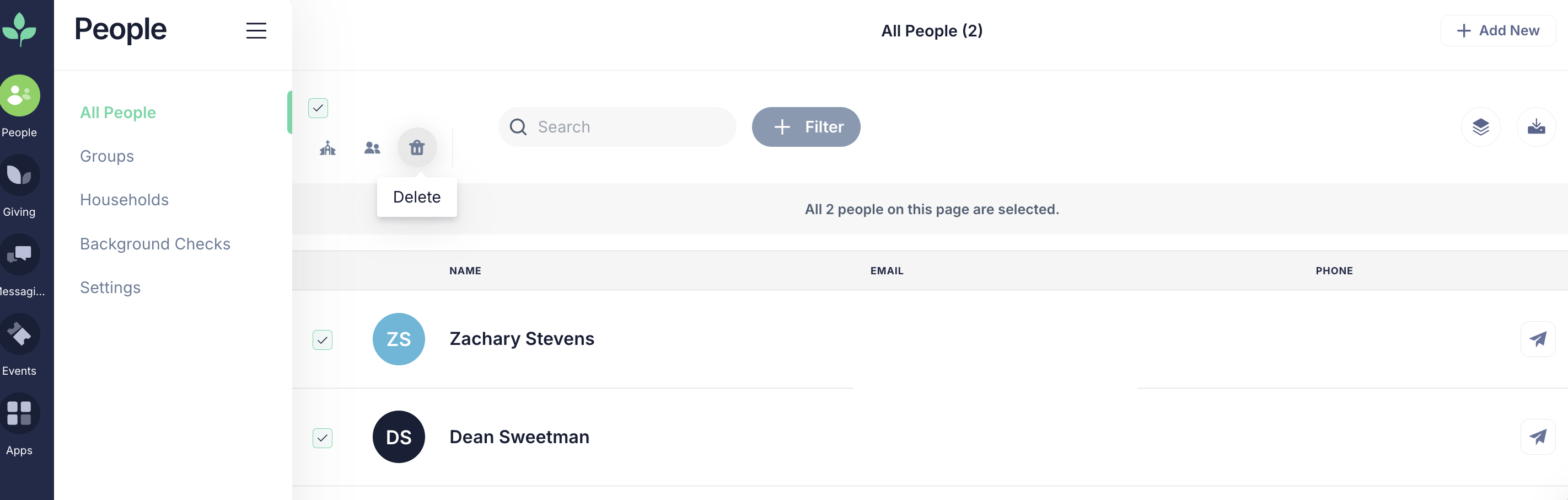Click the trash Delete icon
This screenshot has width=1568, height=500.
(x=417, y=147)
